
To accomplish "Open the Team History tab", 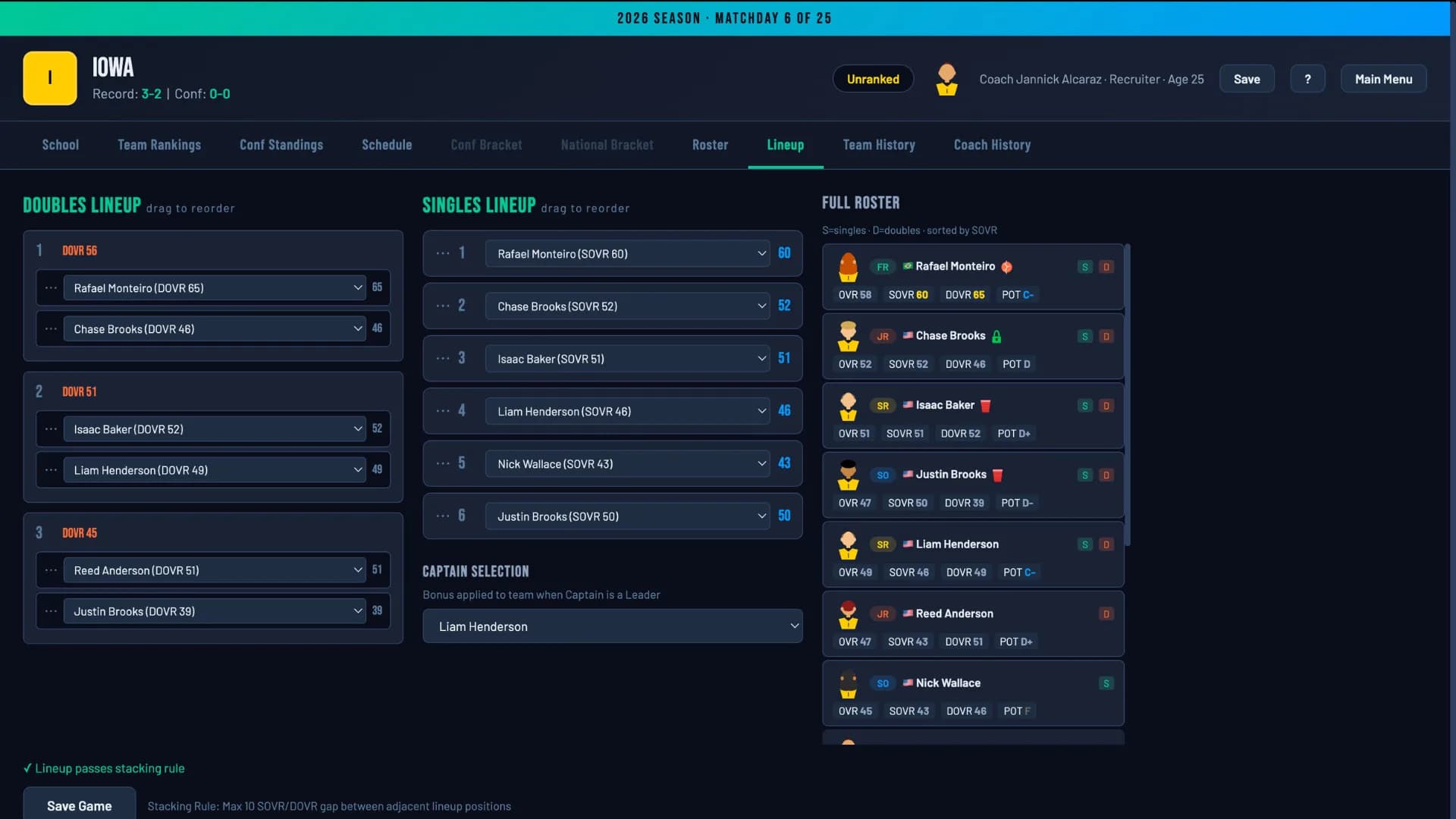I will tap(879, 145).
